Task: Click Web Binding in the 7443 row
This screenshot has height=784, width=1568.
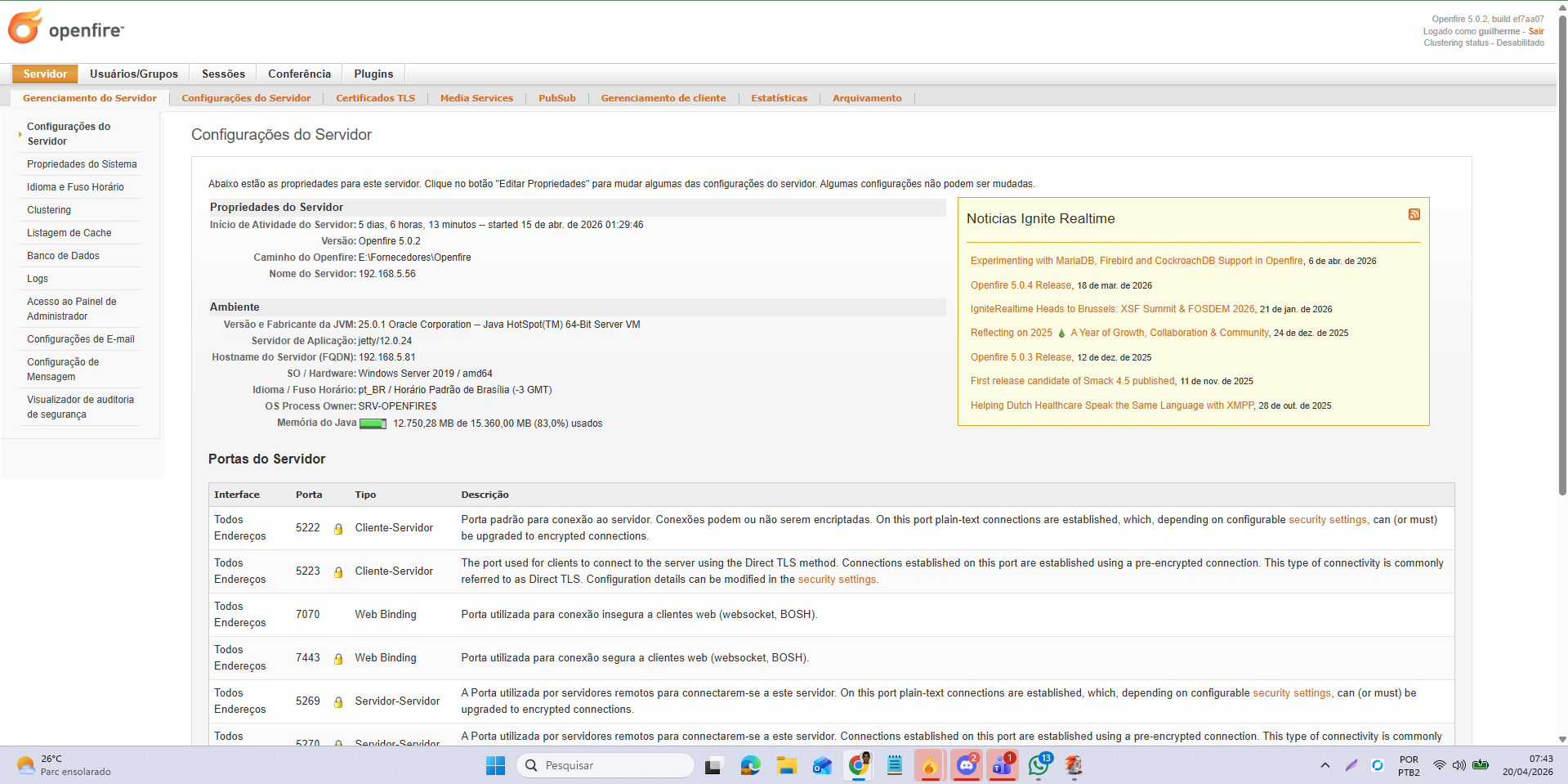Action: tap(386, 658)
